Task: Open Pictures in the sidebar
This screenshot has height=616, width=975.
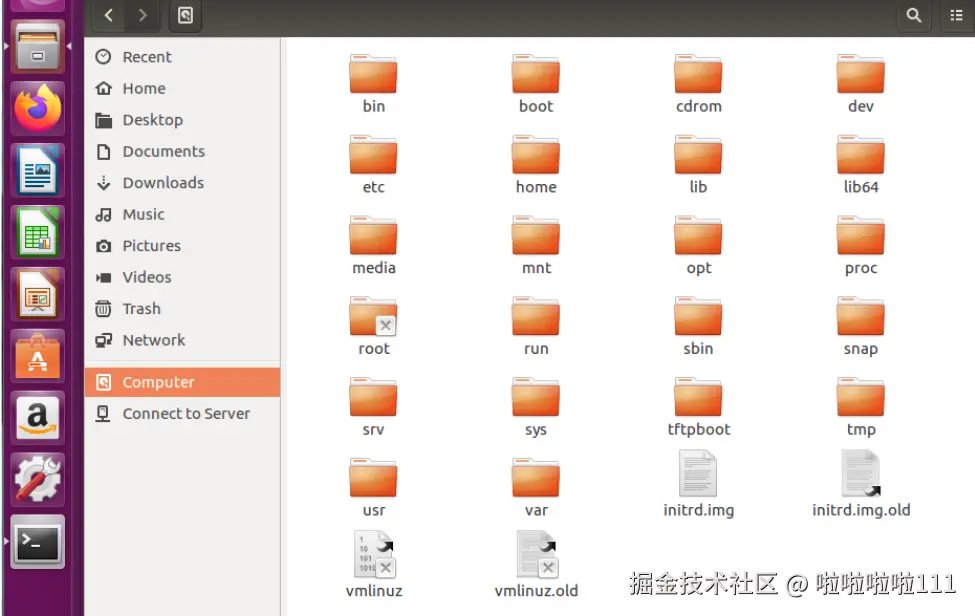Action: [x=182, y=246]
